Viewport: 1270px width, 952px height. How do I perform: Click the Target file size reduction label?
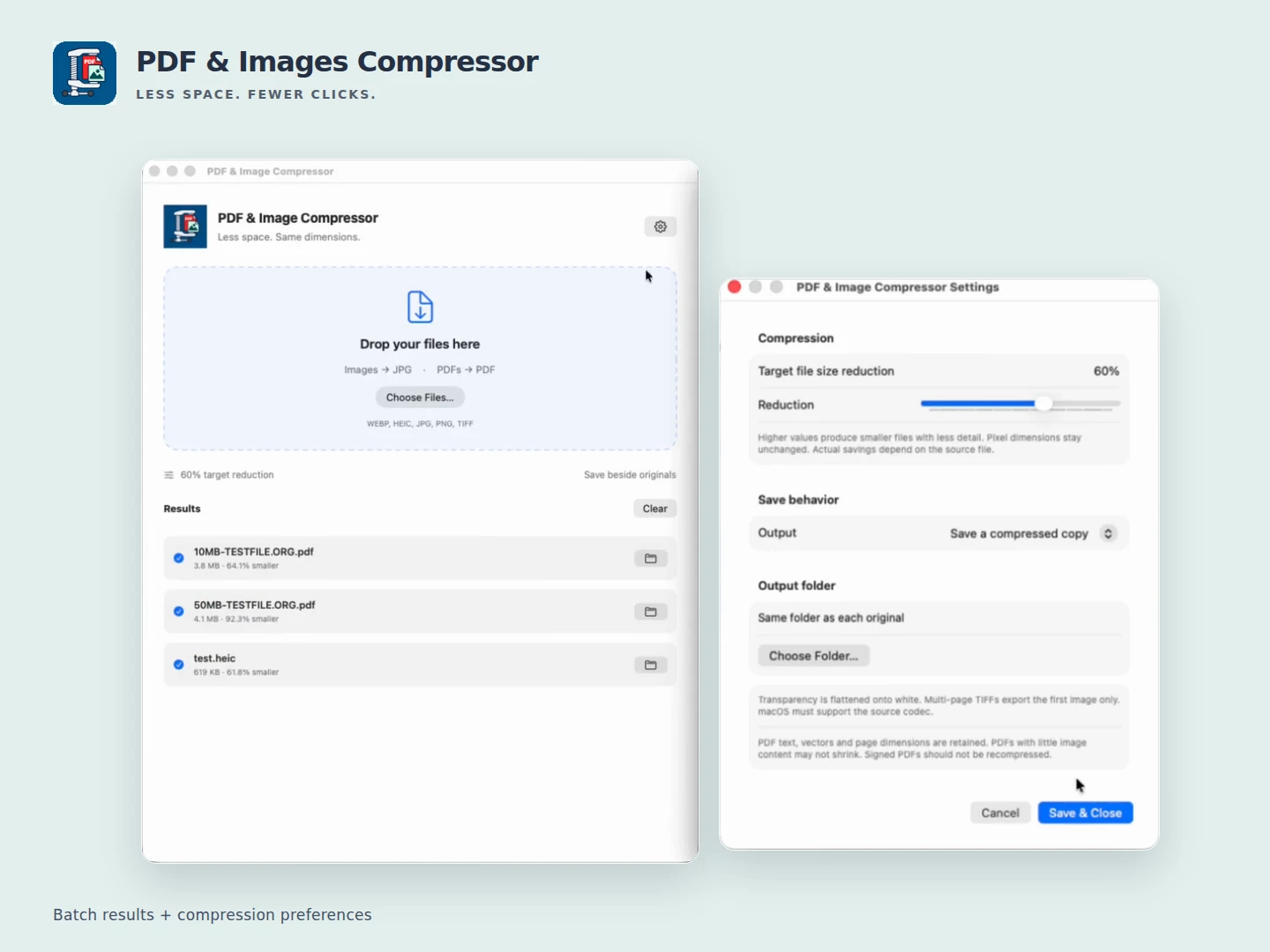tap(825, 371)
